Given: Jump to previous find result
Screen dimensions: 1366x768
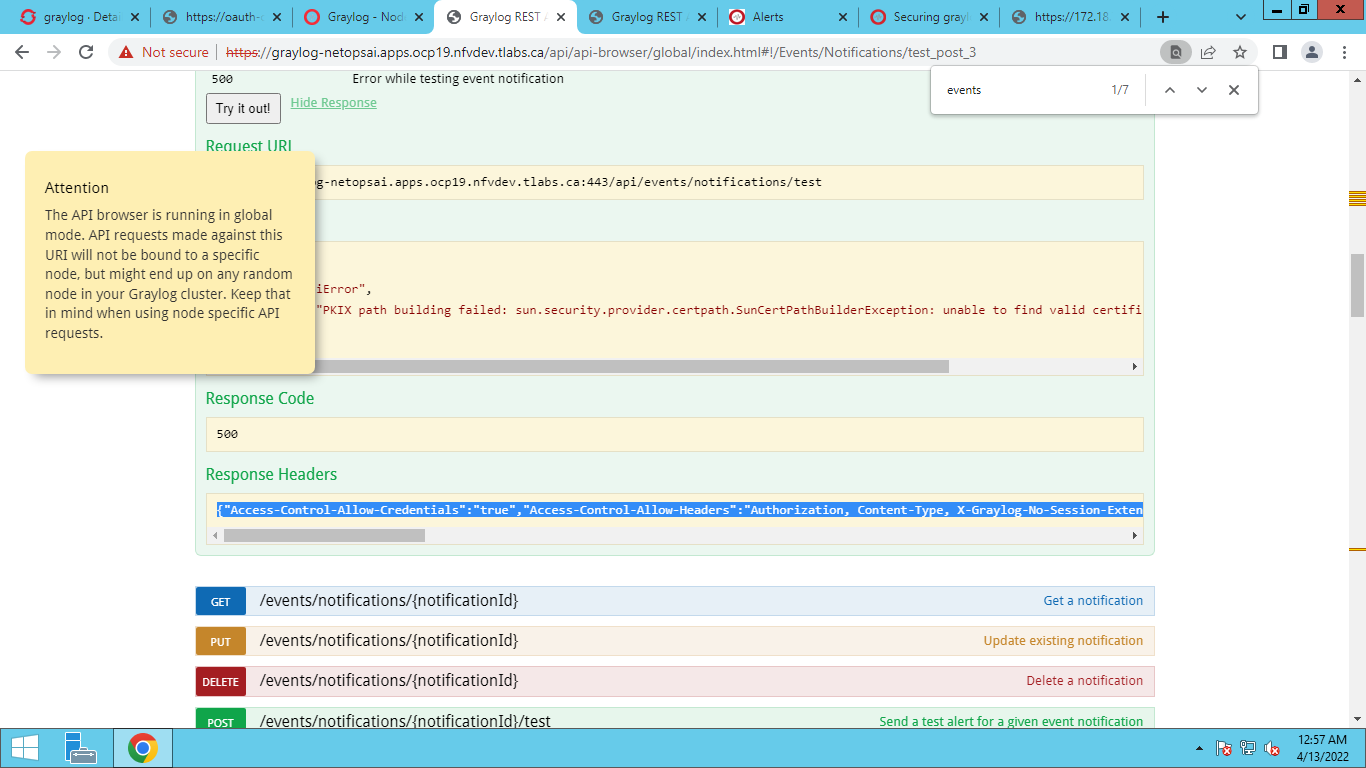Looking at the screenshot, I should click(x=1170, y=90).
